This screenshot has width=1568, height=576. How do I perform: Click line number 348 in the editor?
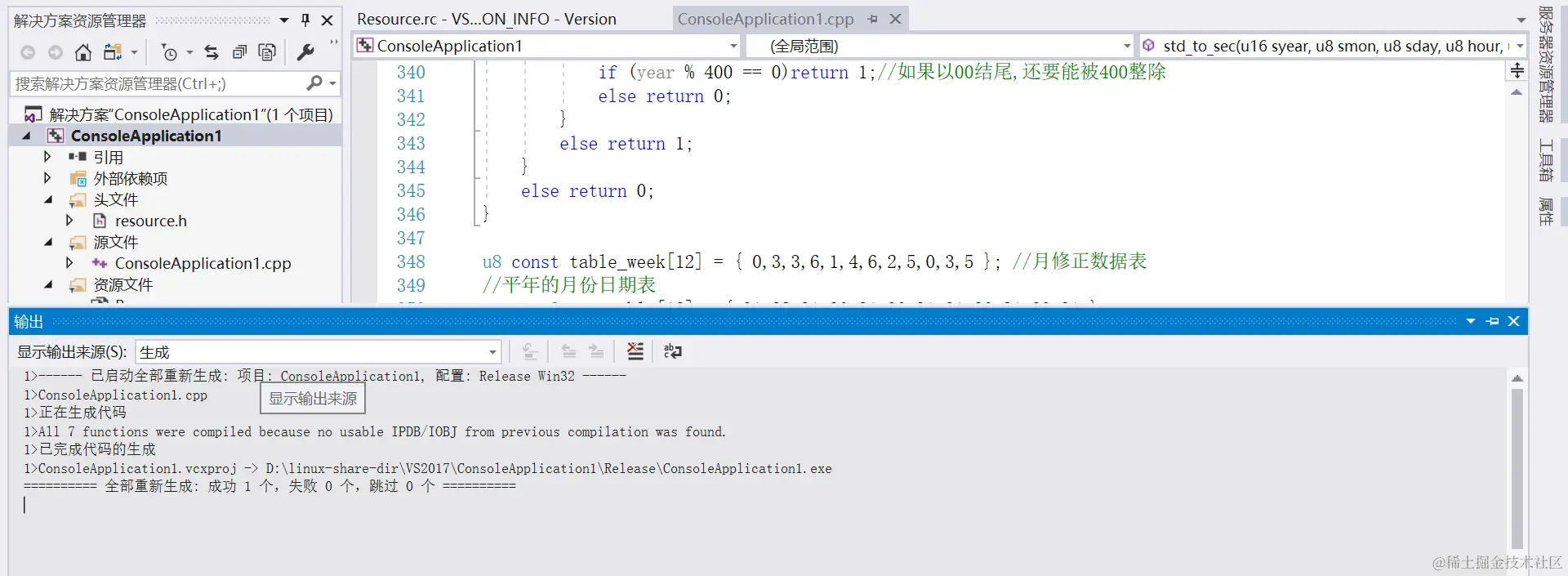(x=411, y=261)
